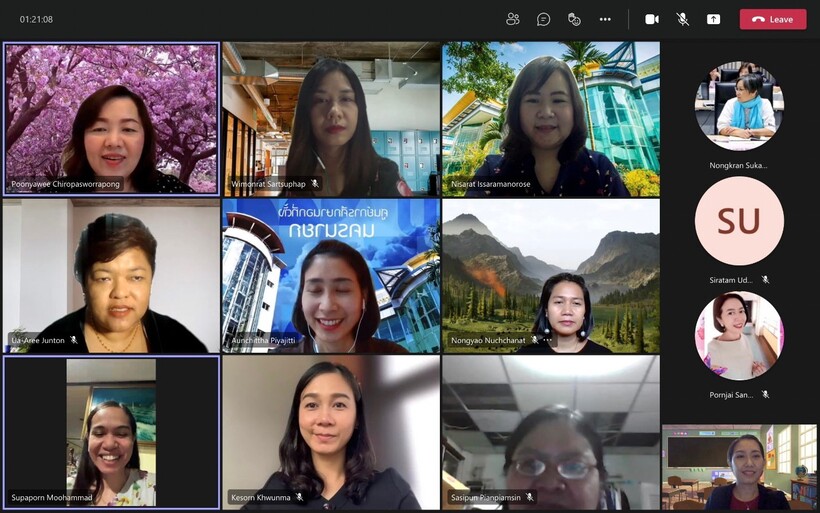
Task: Click mute icon on Kesorn Khwunma's tile
Action: coord(299,497)
